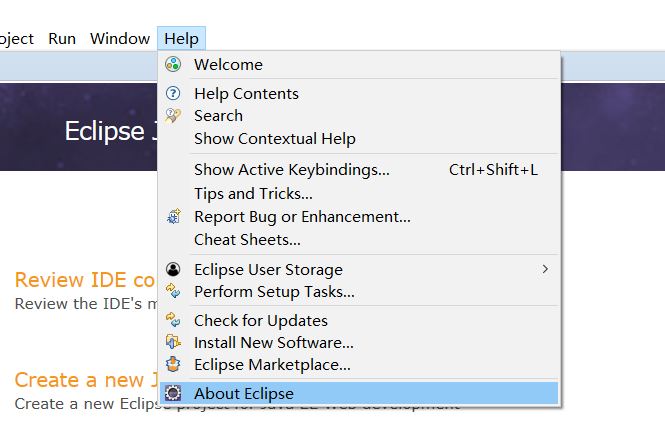Click the Search icon in Help menu

tap(173, 115)
